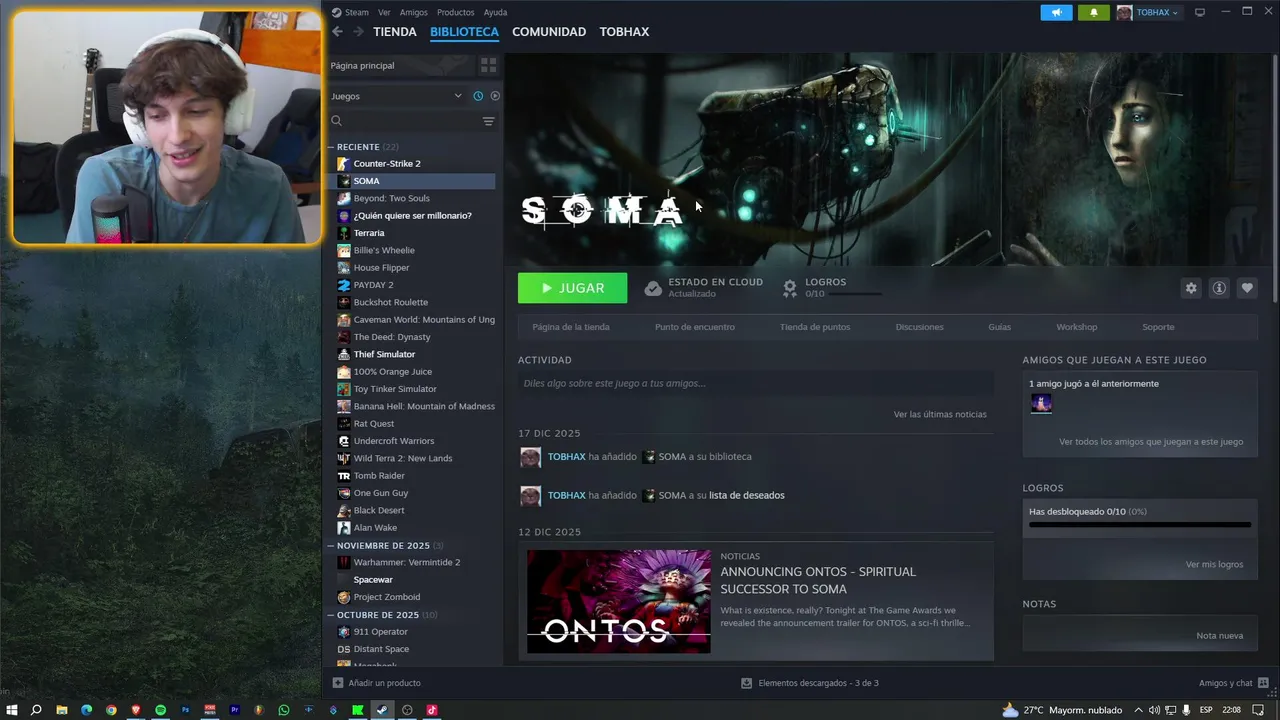Toggle ready-to-play filter icon
1280x720 pixels.
pos(495,96)
